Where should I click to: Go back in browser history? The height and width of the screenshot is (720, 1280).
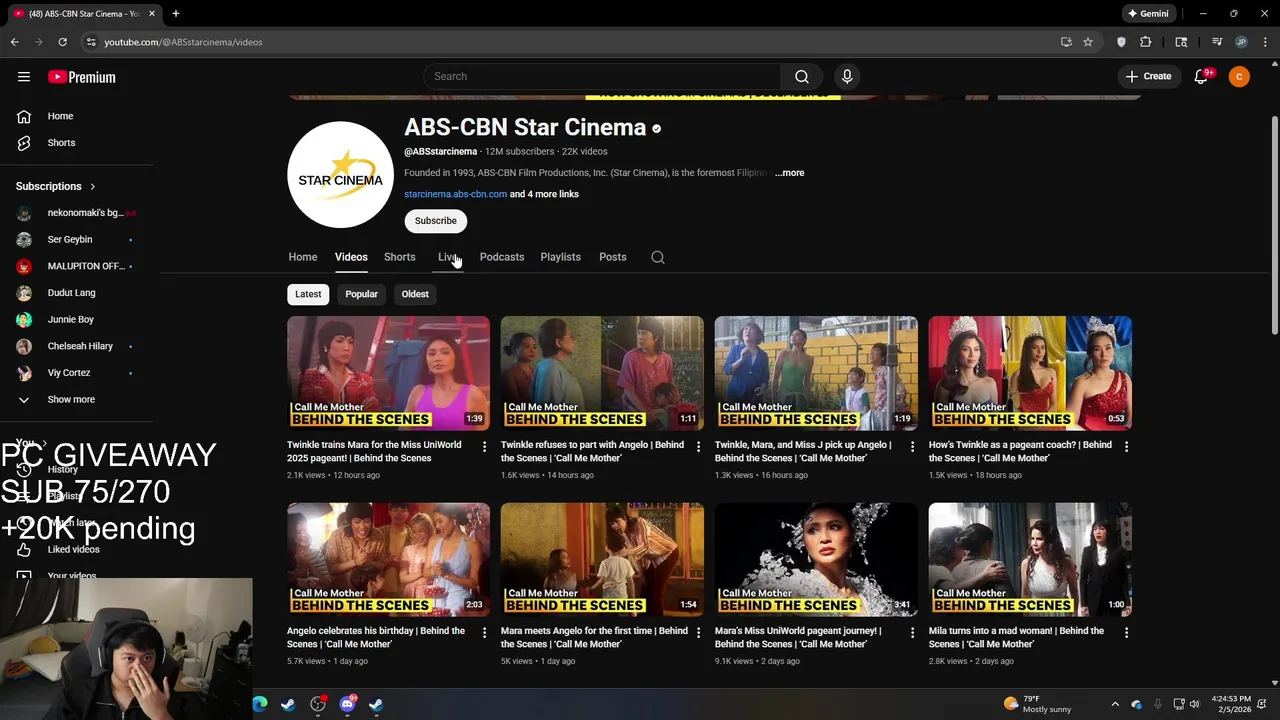point(14,42)
